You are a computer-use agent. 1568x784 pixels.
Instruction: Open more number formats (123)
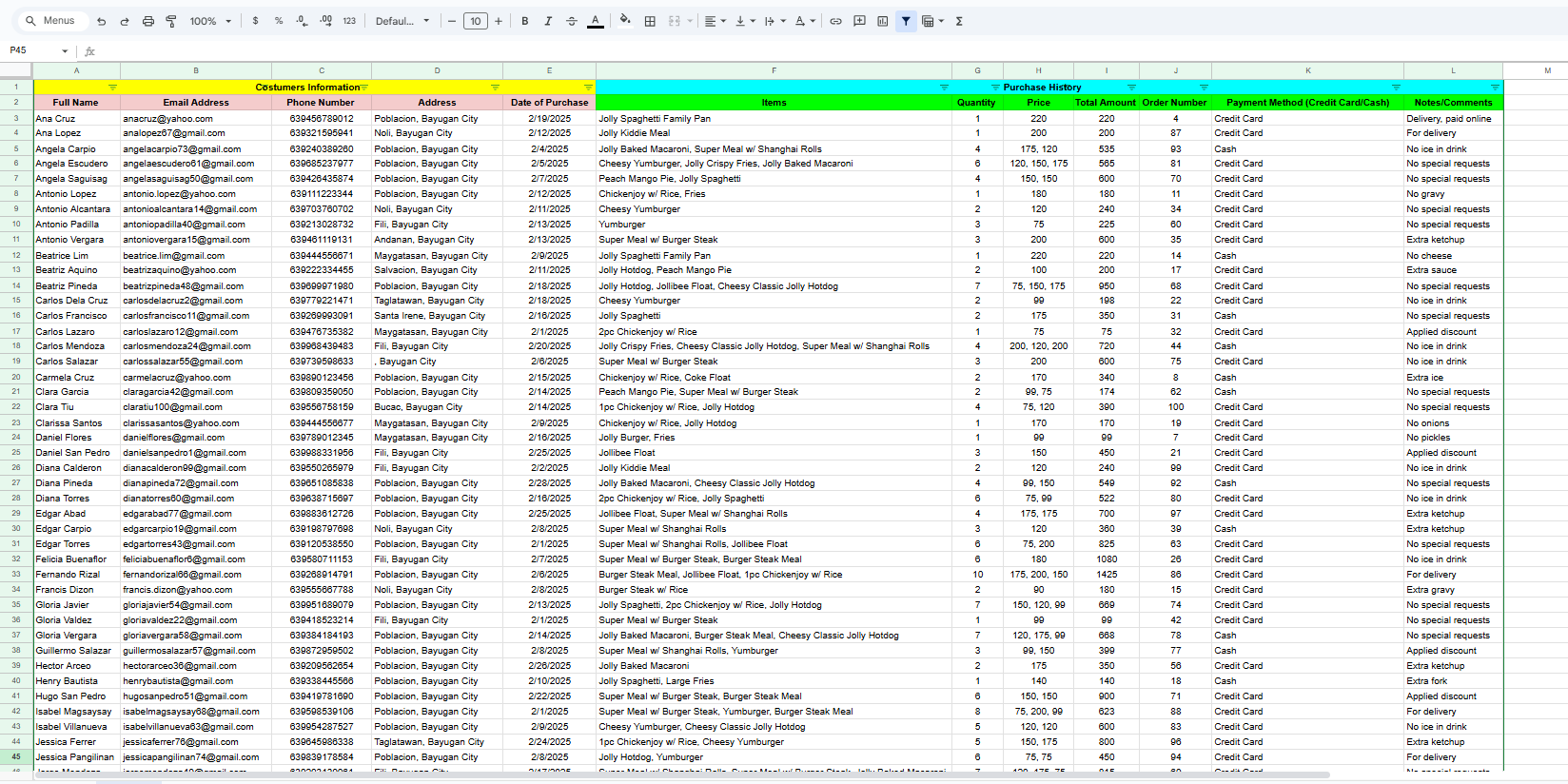click(x=349, y=21)
